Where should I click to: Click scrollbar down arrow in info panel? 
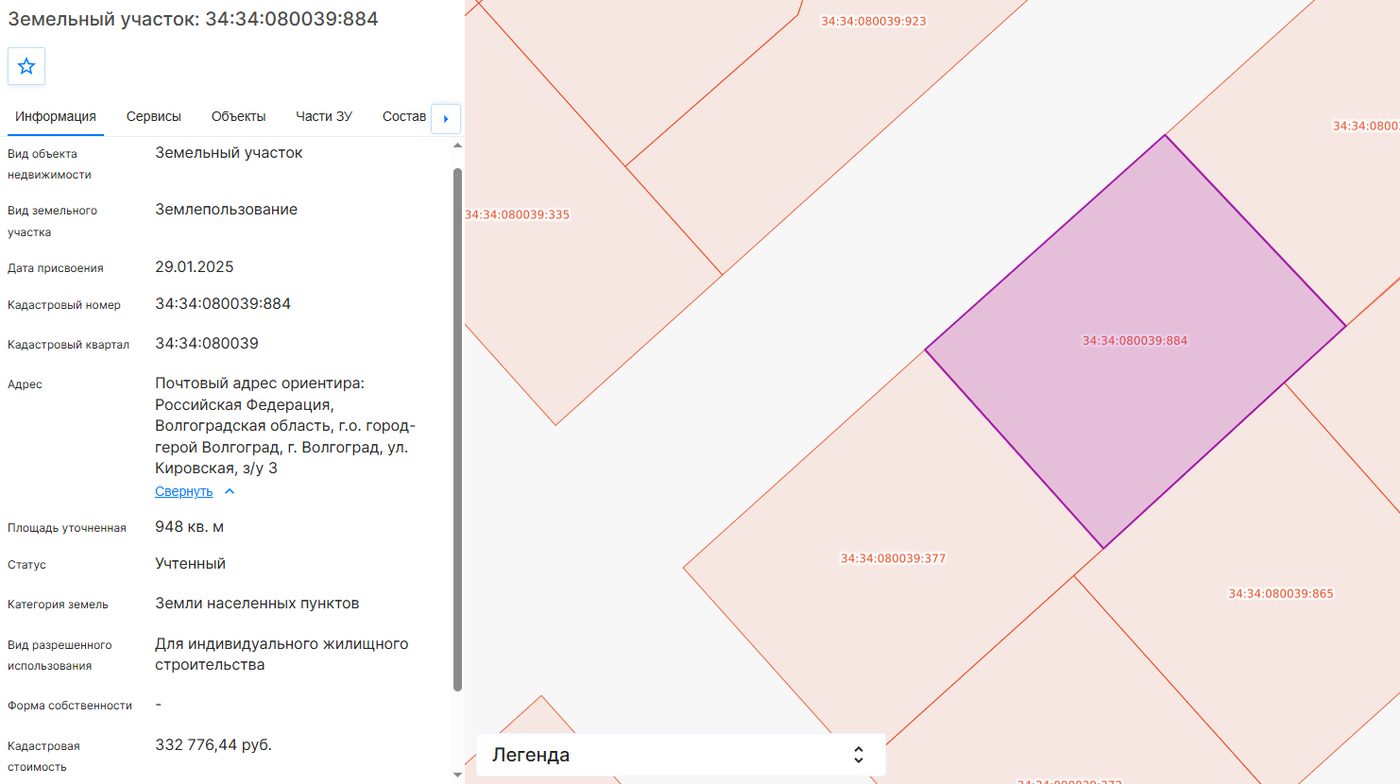click(x=458, y=774)
